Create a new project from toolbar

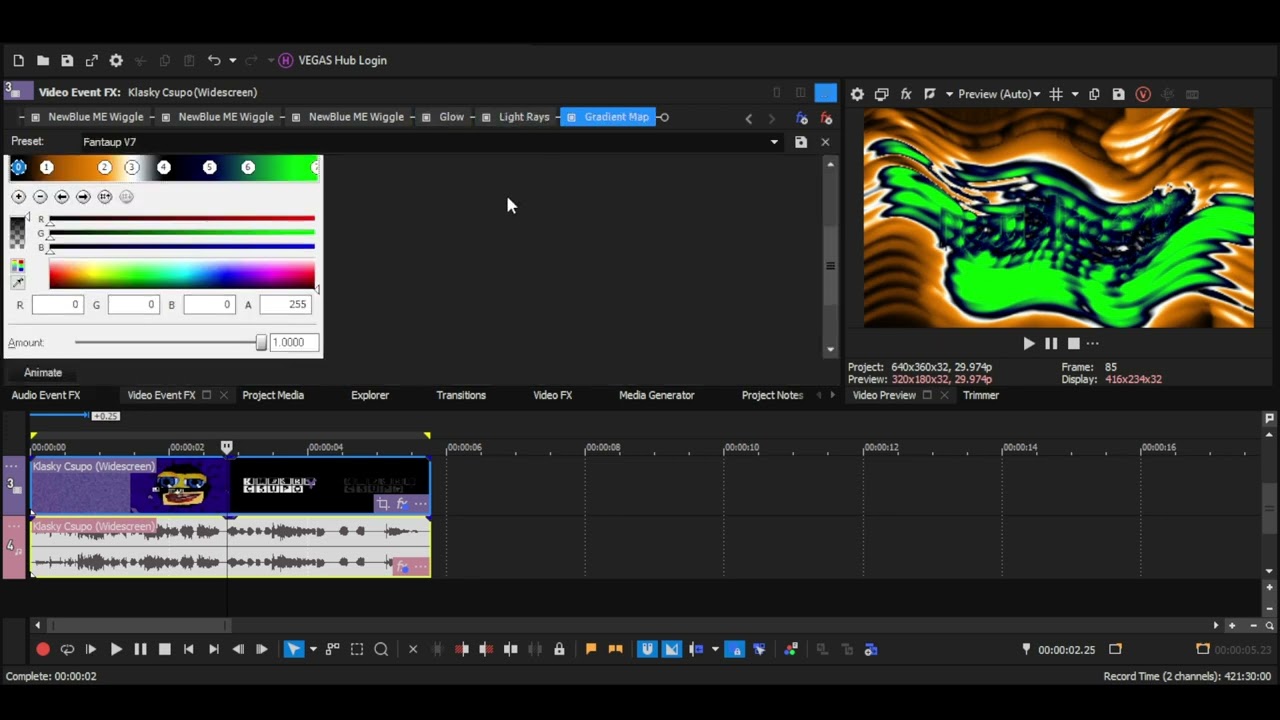tap(18, 61)
